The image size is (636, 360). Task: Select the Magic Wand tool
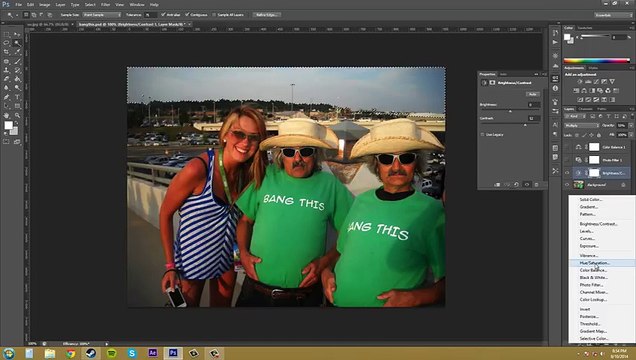(x=17, y=43)
